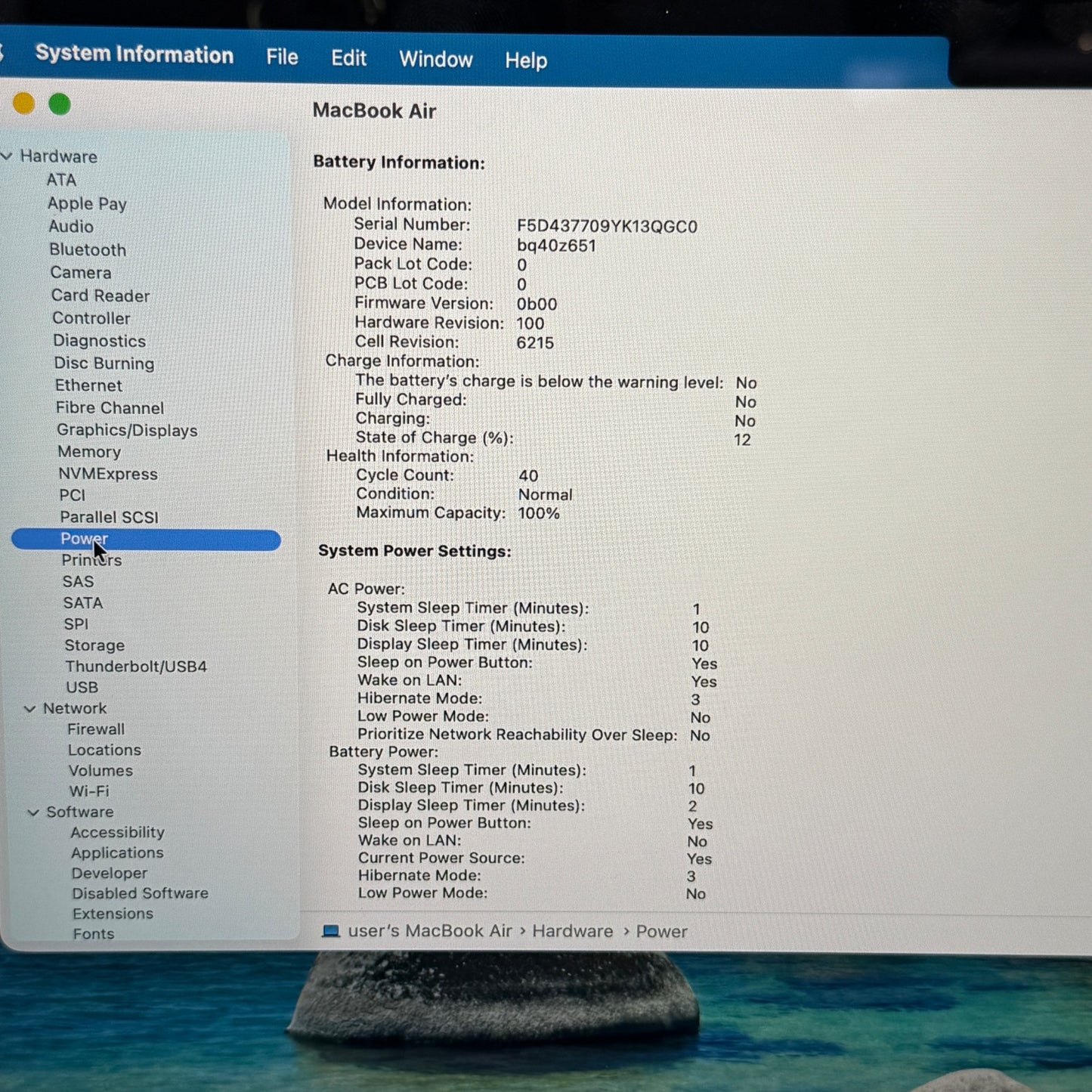Select Ethernet in the Hardware list

click(88, 385)
